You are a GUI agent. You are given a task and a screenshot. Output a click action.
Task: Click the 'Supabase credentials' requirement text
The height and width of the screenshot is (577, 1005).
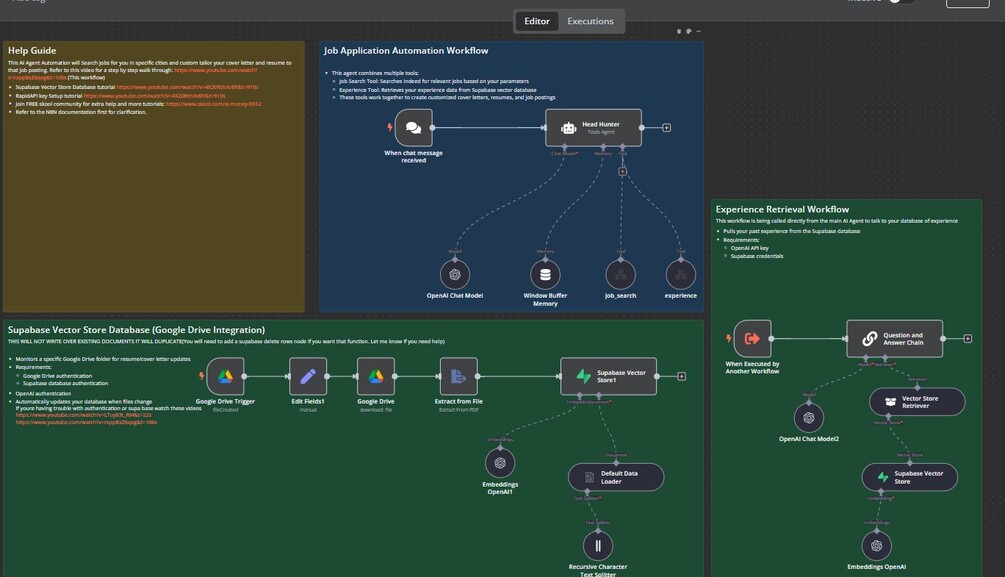(x=757, y=256)
